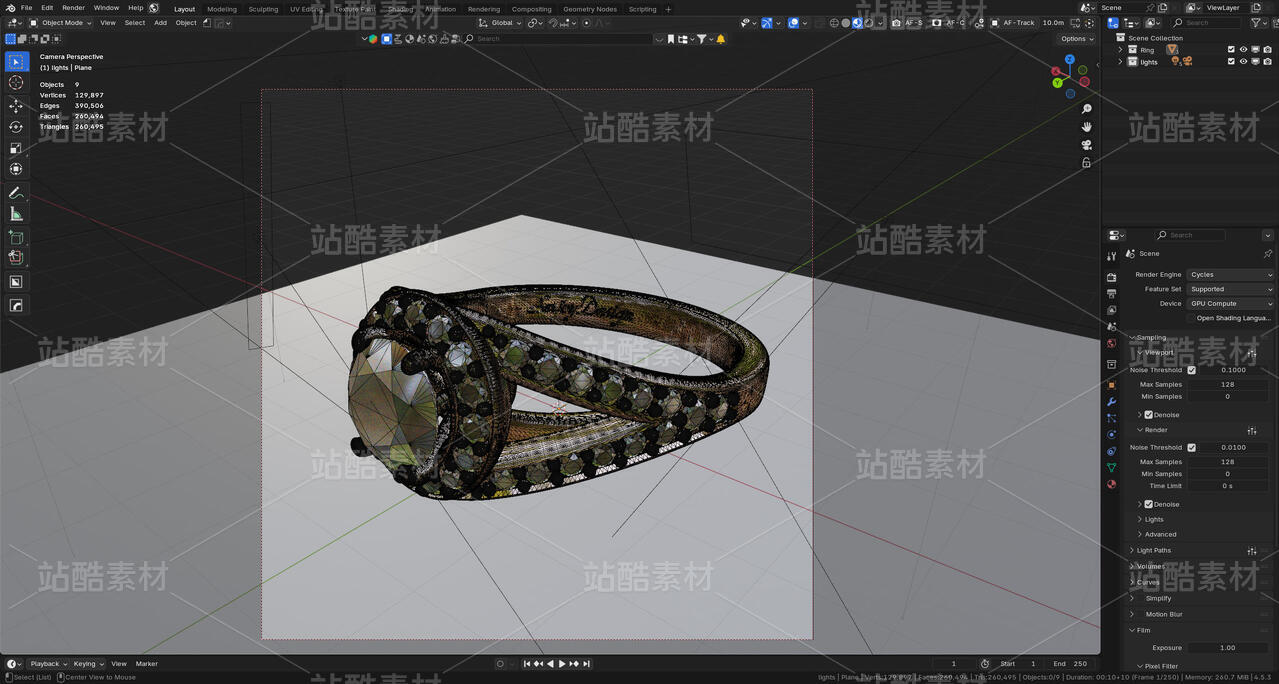
Task: Open the File menu
Action: (x=26, y=8)
